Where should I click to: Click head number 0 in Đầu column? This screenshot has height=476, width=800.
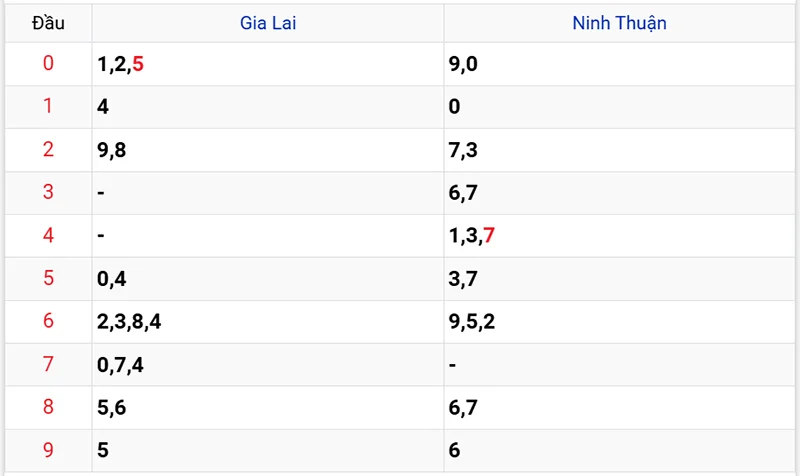48,65
